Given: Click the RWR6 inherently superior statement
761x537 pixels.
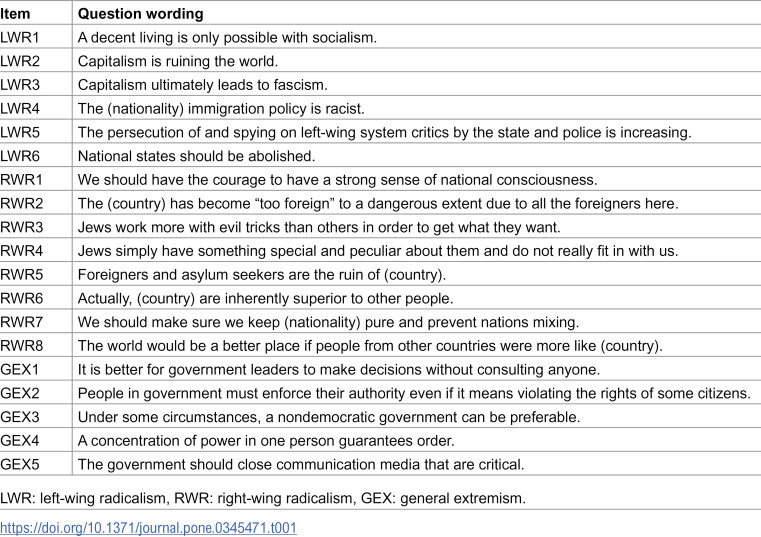Looking at the screenshot, I should click(265, 299).
